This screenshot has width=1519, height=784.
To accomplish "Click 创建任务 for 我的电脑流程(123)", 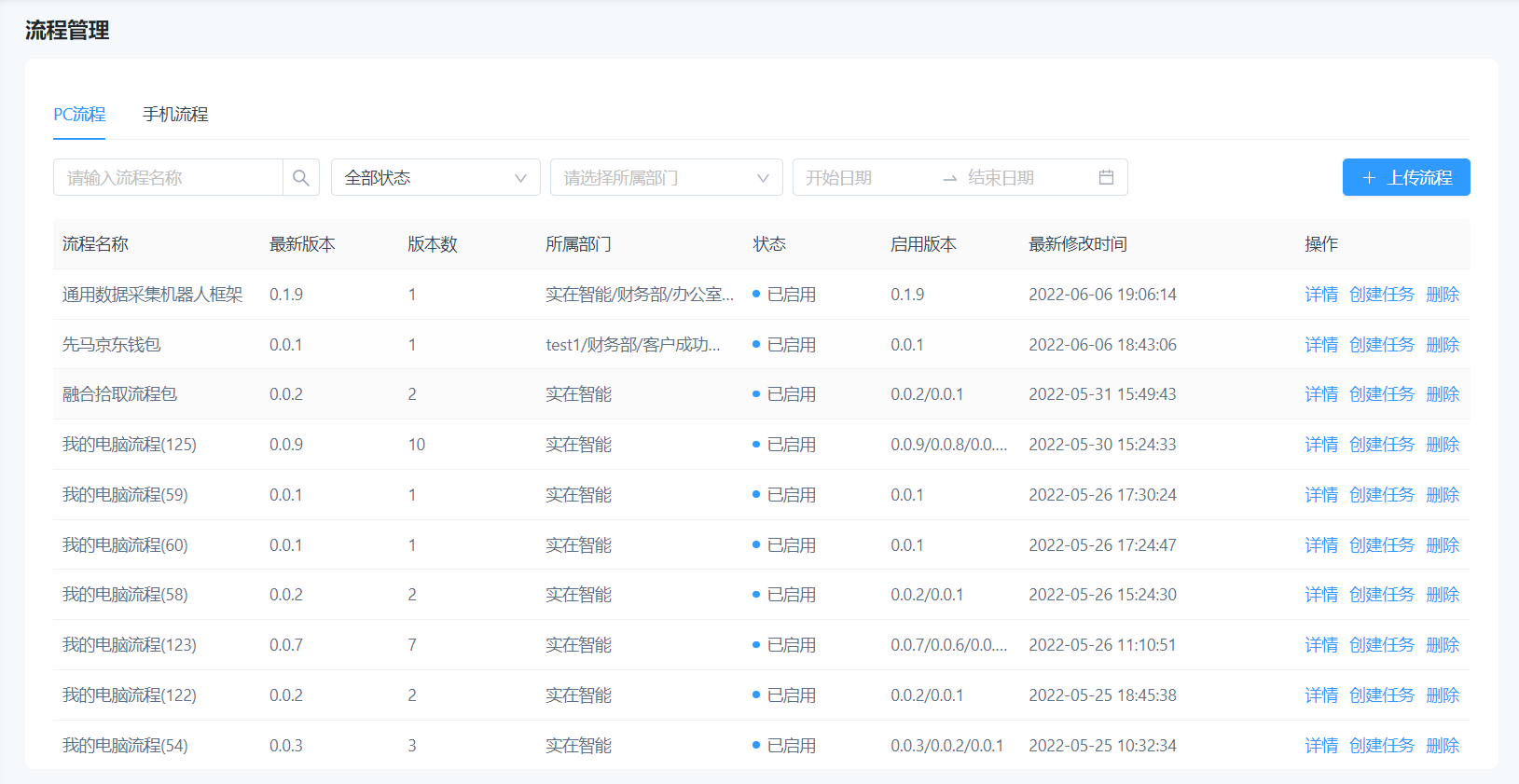I will coord(1381,645).
